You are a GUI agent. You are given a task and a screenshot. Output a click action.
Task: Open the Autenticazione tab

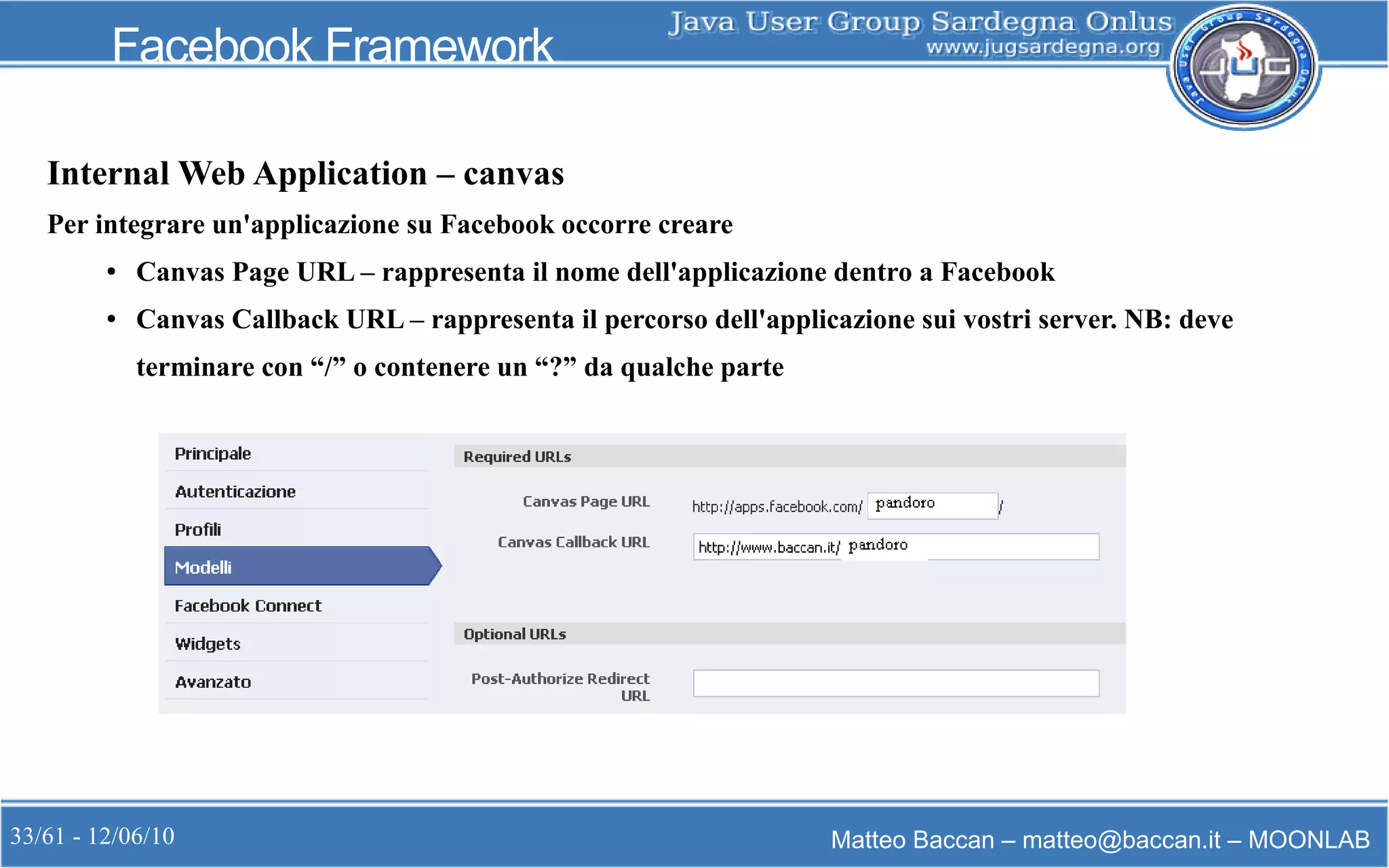point(296,492)
